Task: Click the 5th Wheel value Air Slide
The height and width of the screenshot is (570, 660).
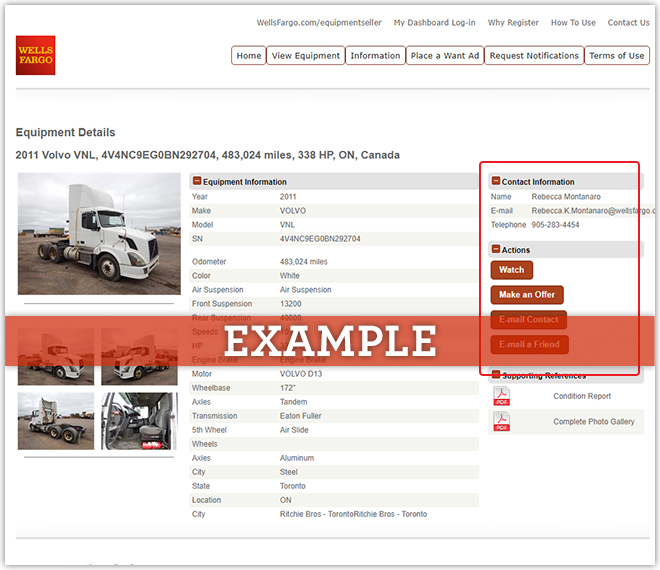Action: tap(294, 430)
